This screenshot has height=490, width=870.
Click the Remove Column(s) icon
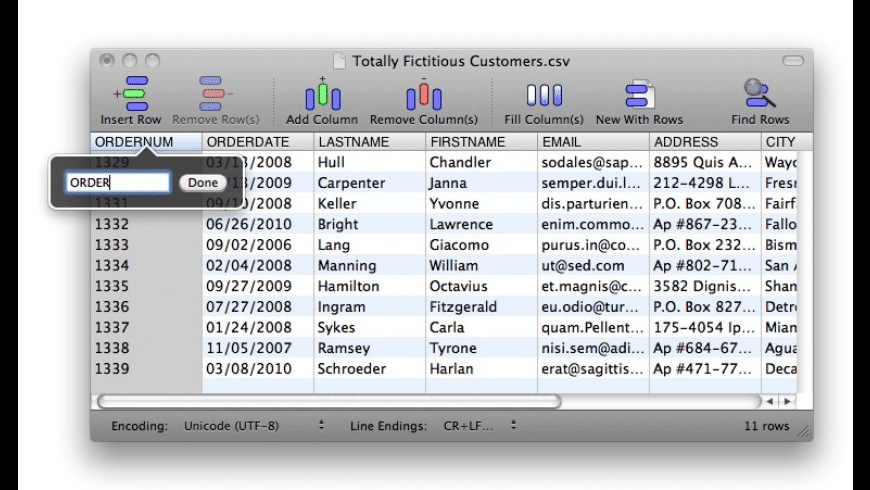coord(423,95)
